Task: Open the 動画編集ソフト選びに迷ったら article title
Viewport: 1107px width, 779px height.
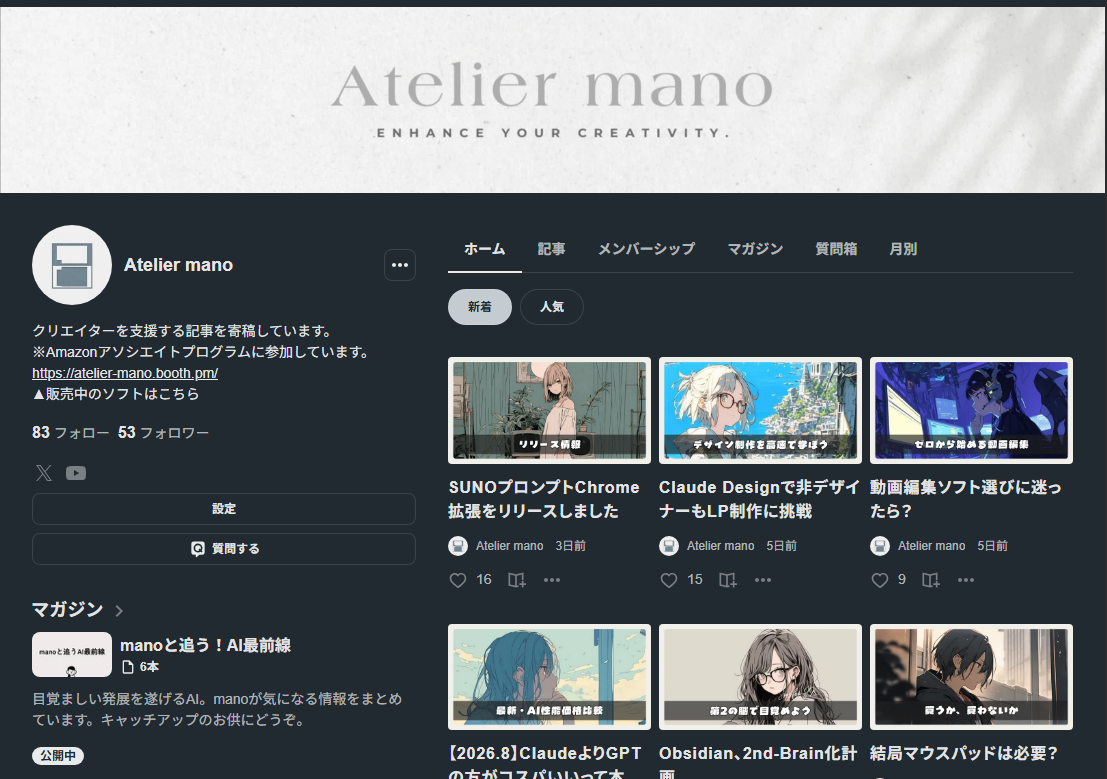Action: pyautogui.click(x=966, y=499)
